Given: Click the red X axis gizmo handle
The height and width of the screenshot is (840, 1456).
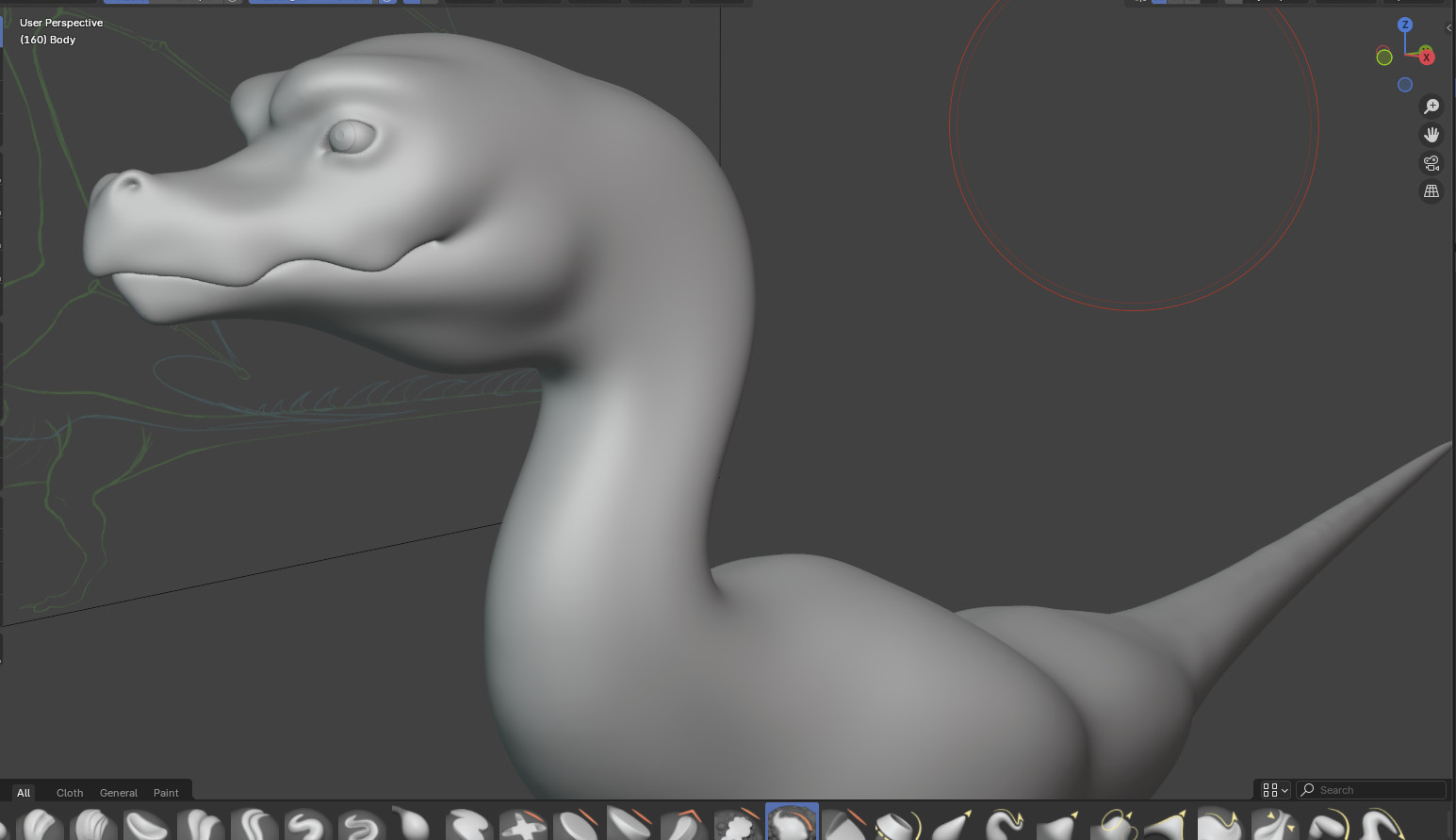Looking at the screenshot, I should point(1427,57).
